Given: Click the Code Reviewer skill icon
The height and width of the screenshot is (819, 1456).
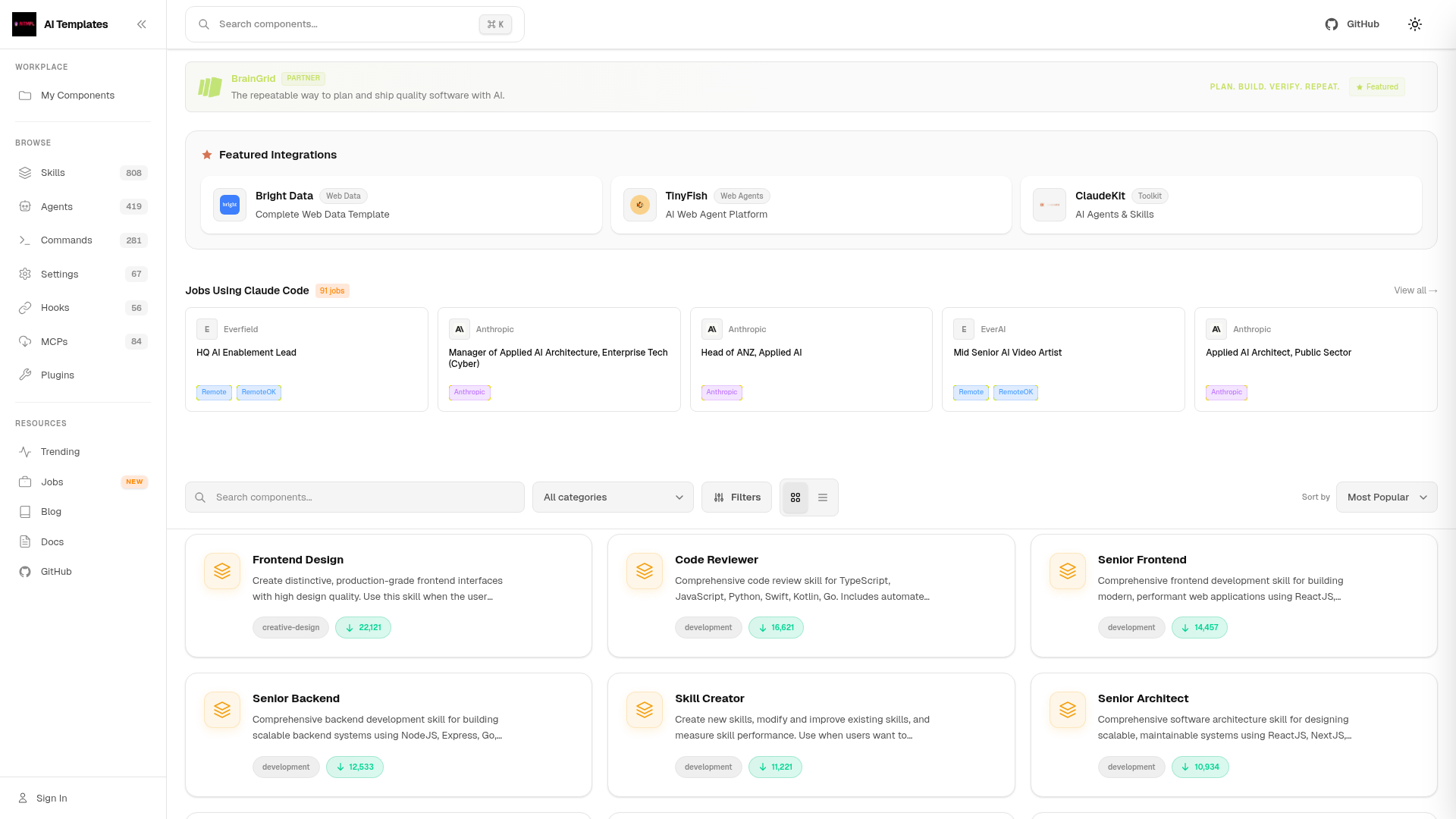Looking at the screenshot, I should (x=645, y=571).
